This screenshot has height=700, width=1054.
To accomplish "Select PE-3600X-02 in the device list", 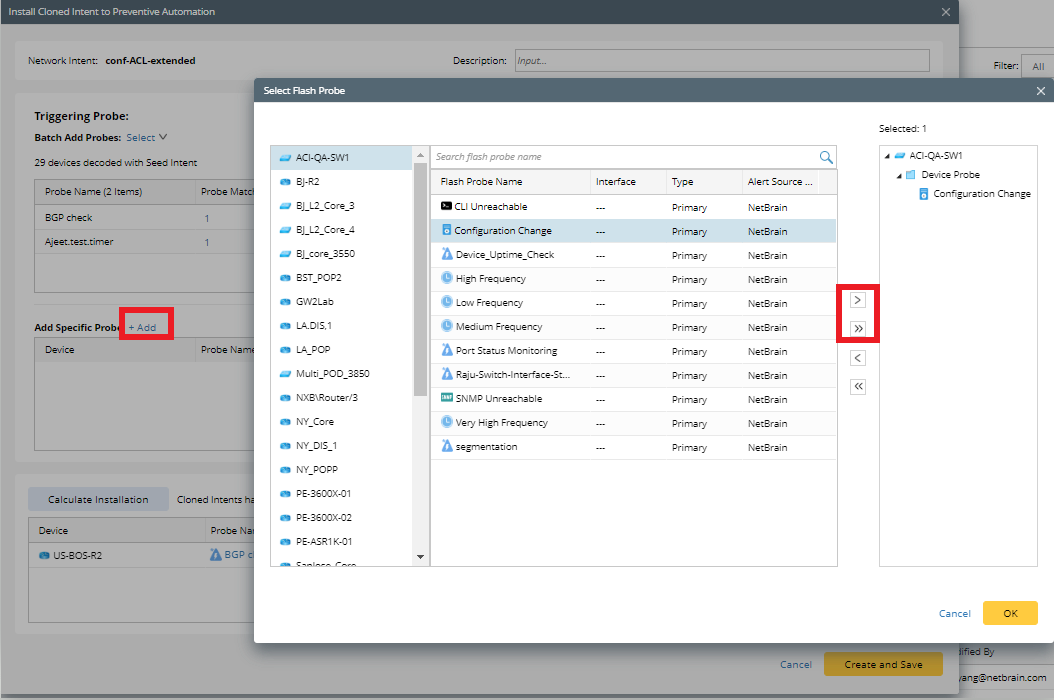I will pyautogui.click(x=341, y=517).
